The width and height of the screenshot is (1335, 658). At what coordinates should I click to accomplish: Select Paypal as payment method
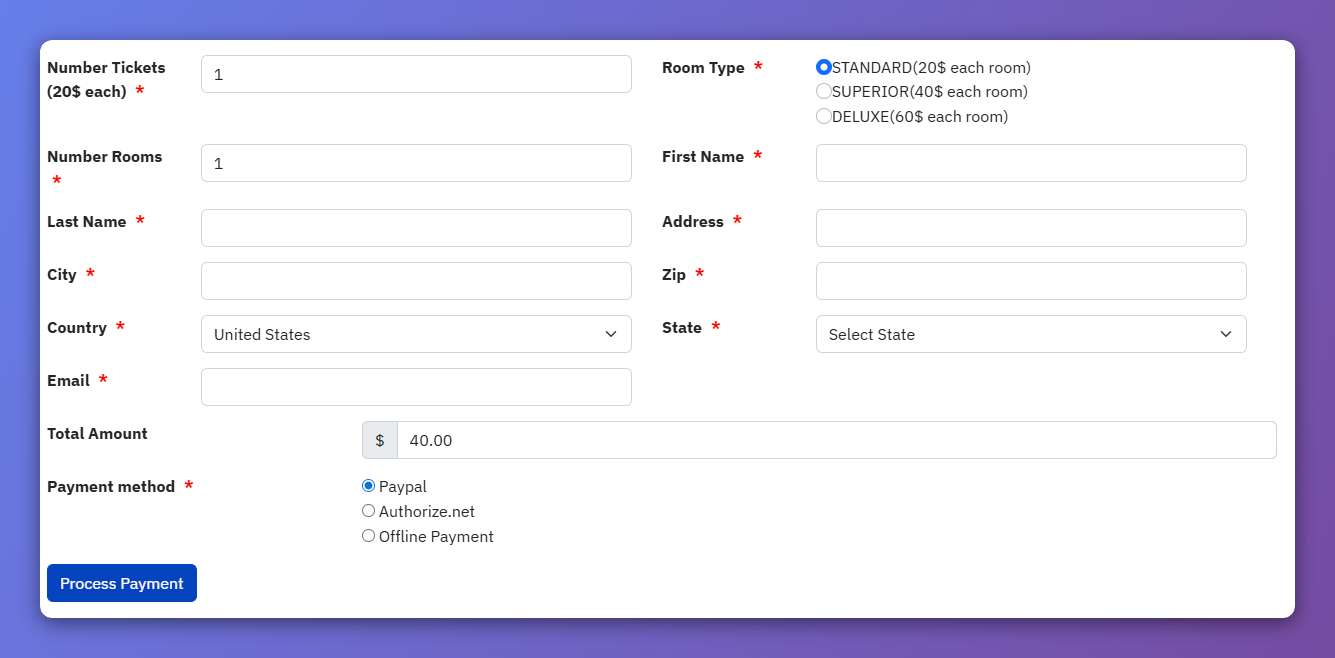(x=368, y=486)
